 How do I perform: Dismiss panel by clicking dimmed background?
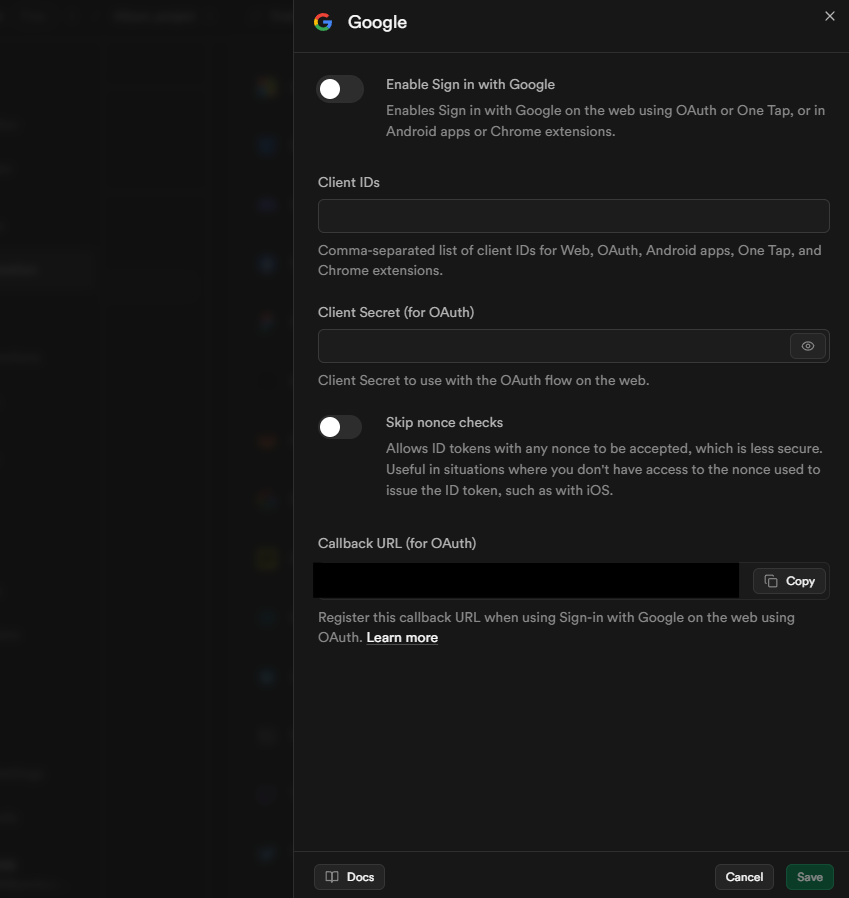coord(146,449)
